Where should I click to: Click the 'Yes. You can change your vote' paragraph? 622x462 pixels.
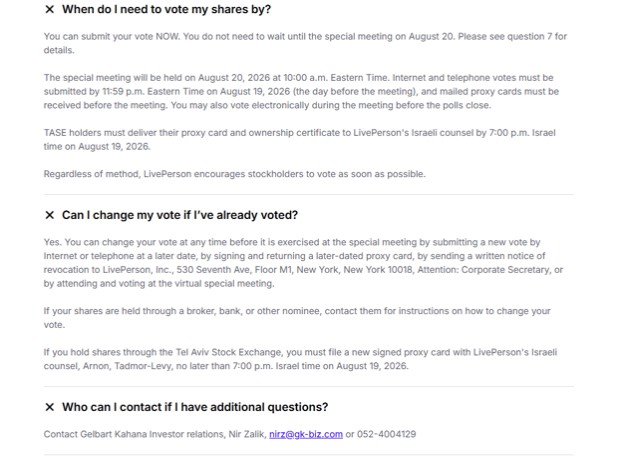303,263
